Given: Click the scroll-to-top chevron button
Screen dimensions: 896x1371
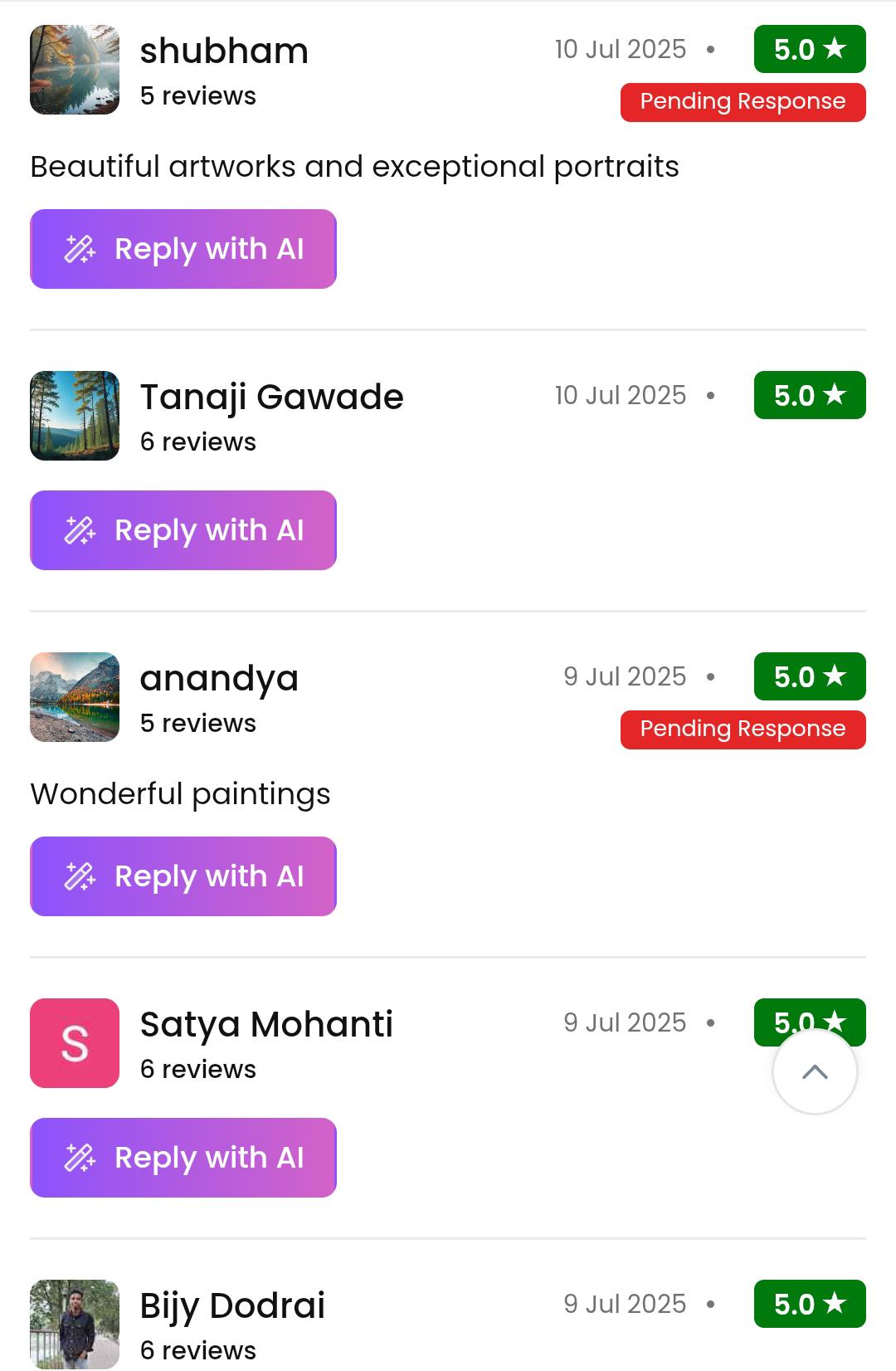Looking at the screenshot, I should click(x=815, y=1071).
